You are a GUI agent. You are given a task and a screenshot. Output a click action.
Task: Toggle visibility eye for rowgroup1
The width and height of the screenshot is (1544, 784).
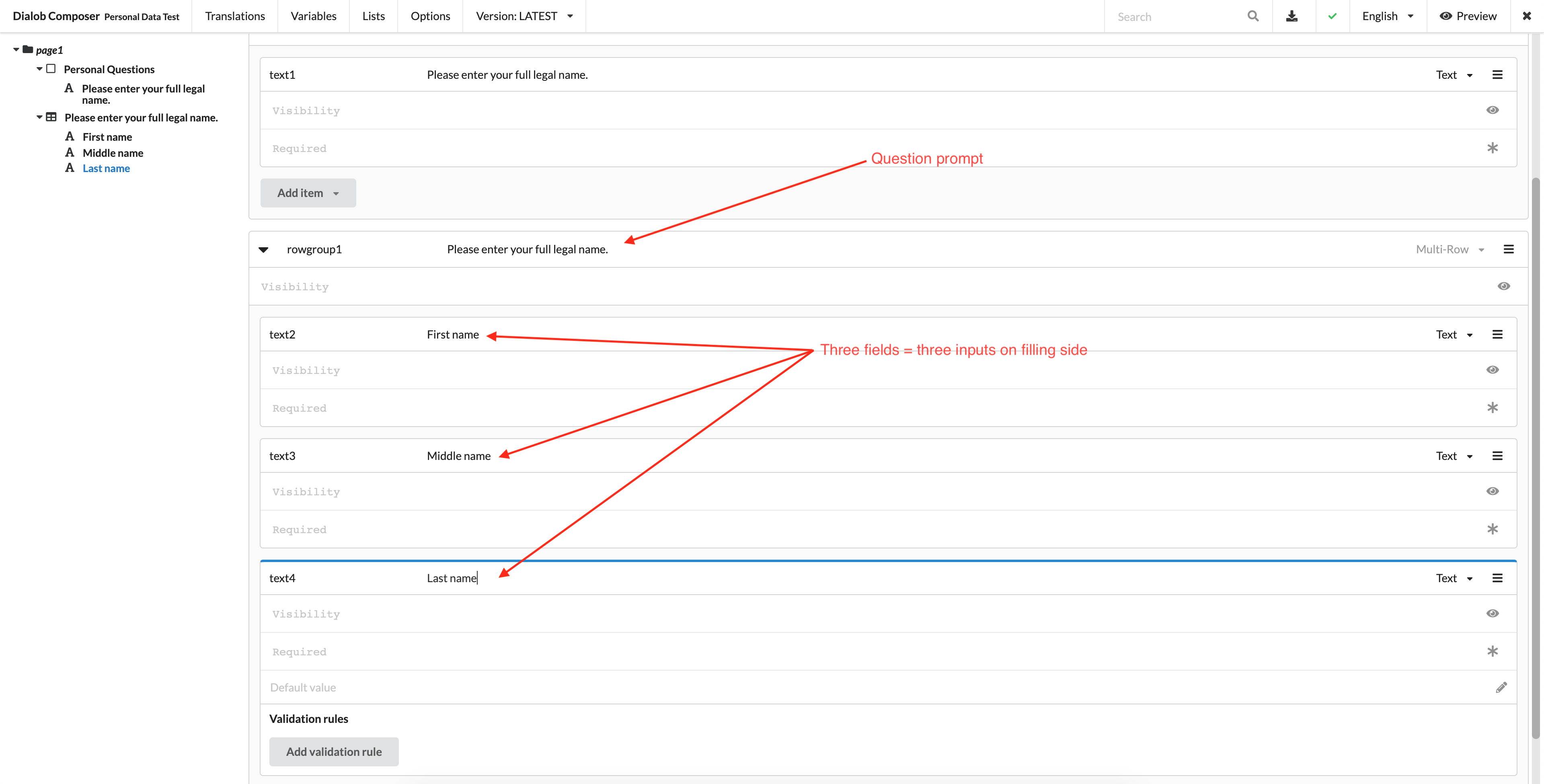tap(1503, 286)
